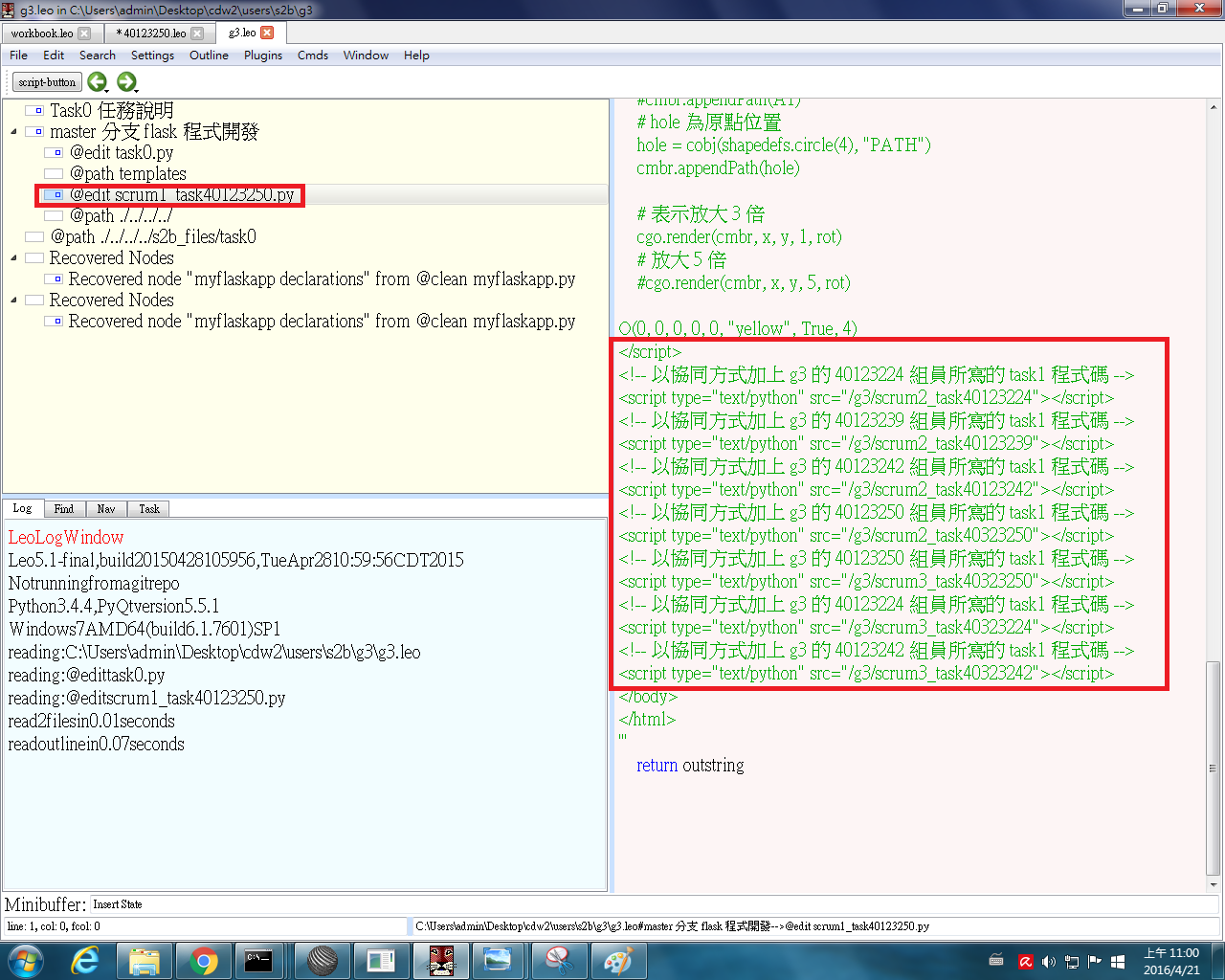Close the g3.leo tab
The height and width of the screenshot is (980, 1225).
(267, 33)
